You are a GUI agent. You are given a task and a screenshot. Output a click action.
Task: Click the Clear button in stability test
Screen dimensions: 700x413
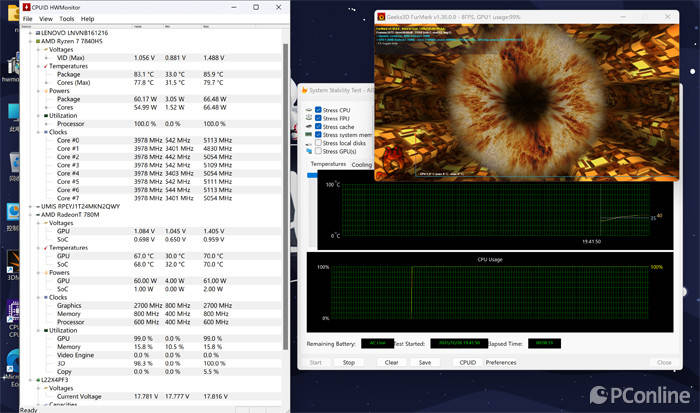(391, 363)
